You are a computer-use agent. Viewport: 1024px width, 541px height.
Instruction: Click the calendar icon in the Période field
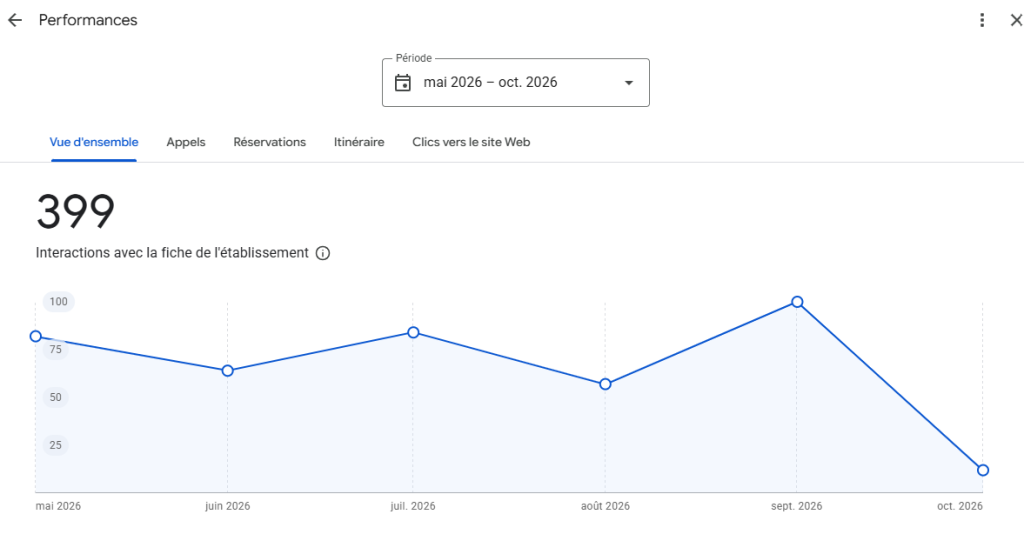(403, 82)
